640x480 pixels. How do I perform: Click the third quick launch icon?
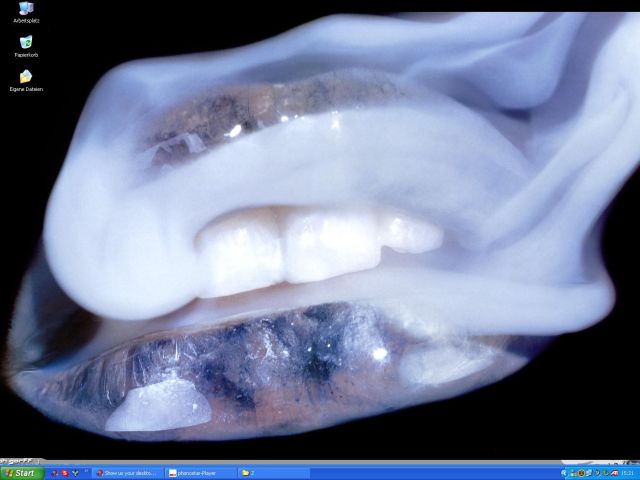click(x=75, y=473)
